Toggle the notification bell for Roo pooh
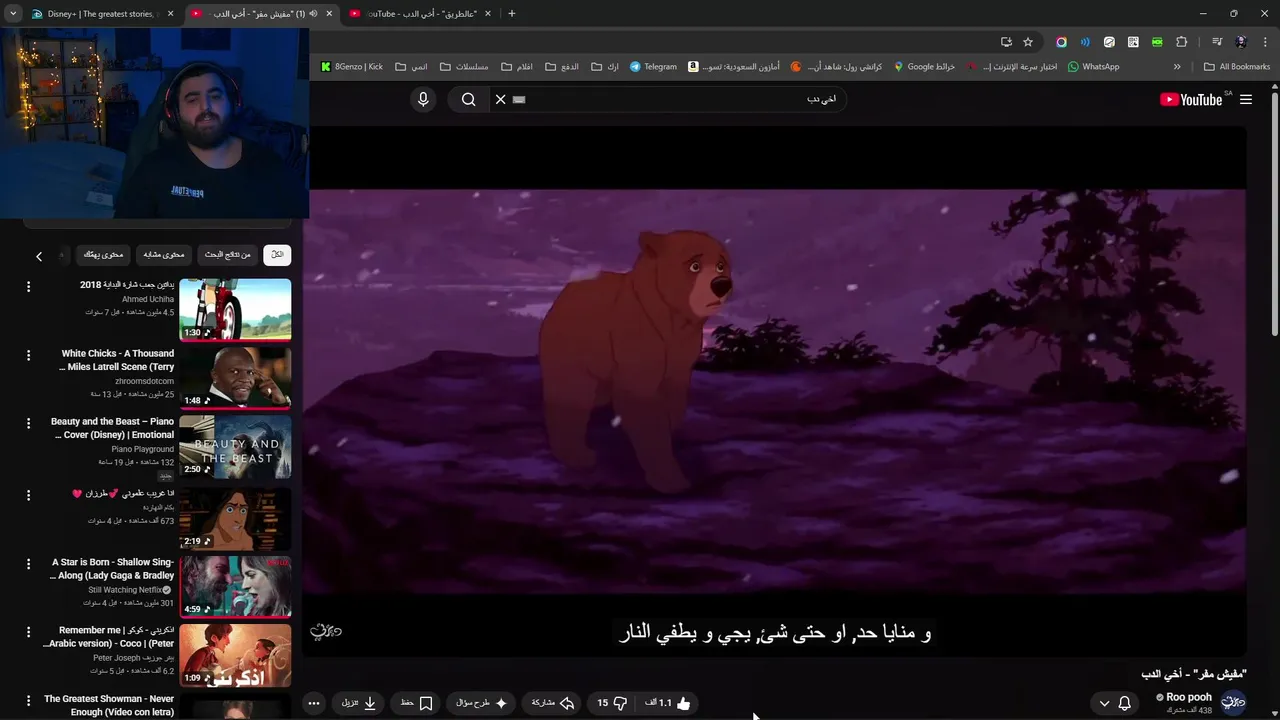This screenshot has width=1280, height=720. pos(1124,703)
